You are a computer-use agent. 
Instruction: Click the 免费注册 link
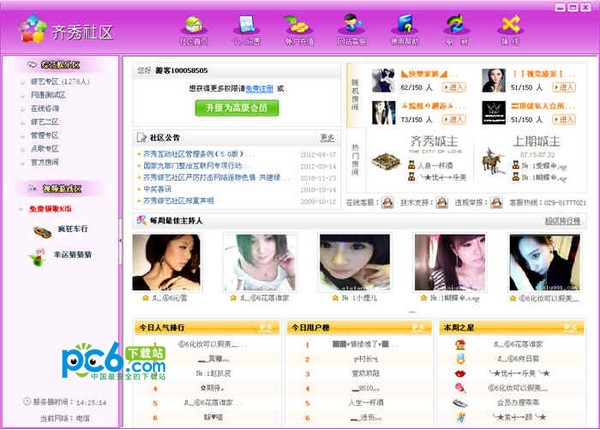(x=259, y=89)
